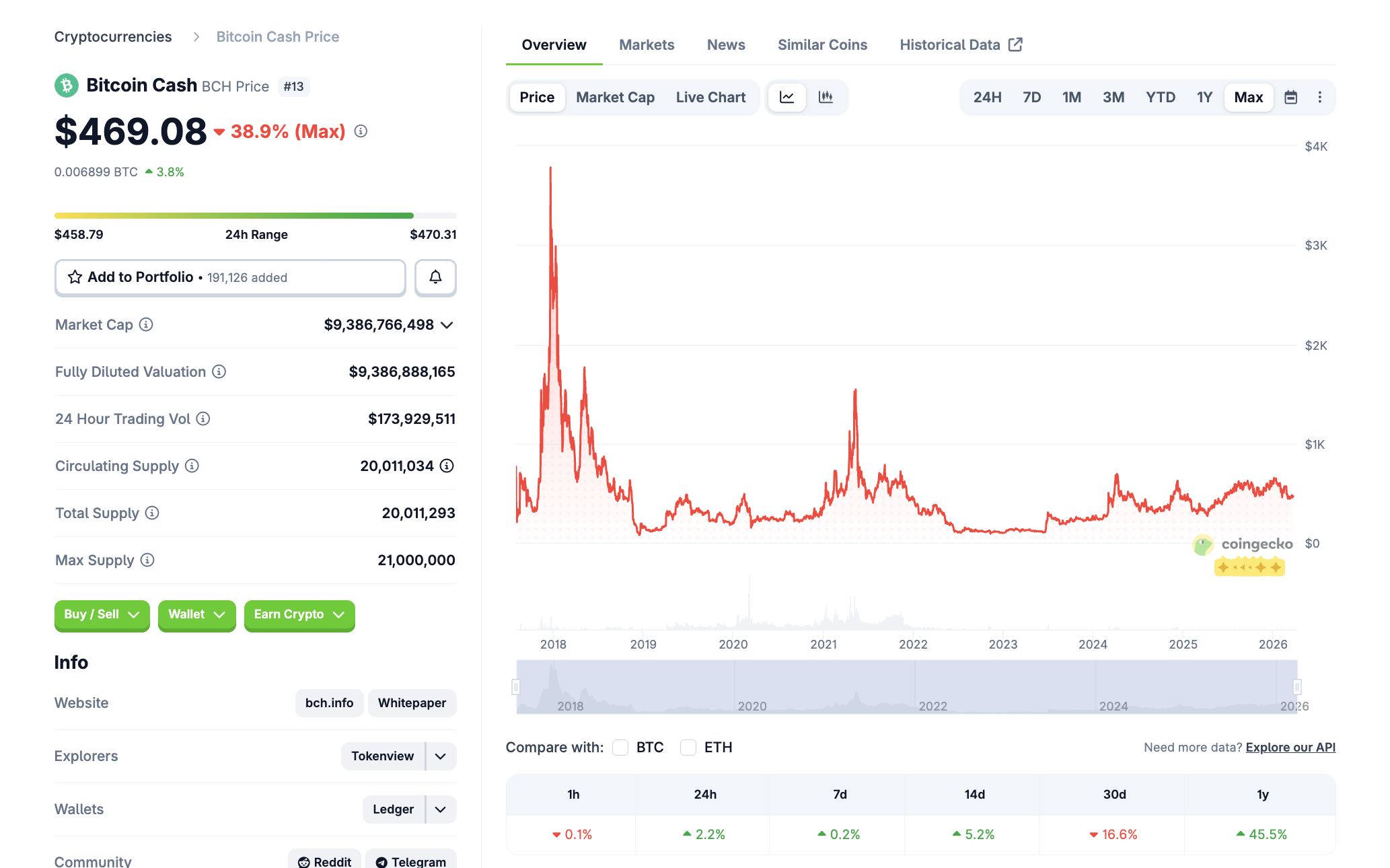Screen dimensions: 1390x868
Task: Expand the Market Cap row chevron
Action: (x=447, y=325)
